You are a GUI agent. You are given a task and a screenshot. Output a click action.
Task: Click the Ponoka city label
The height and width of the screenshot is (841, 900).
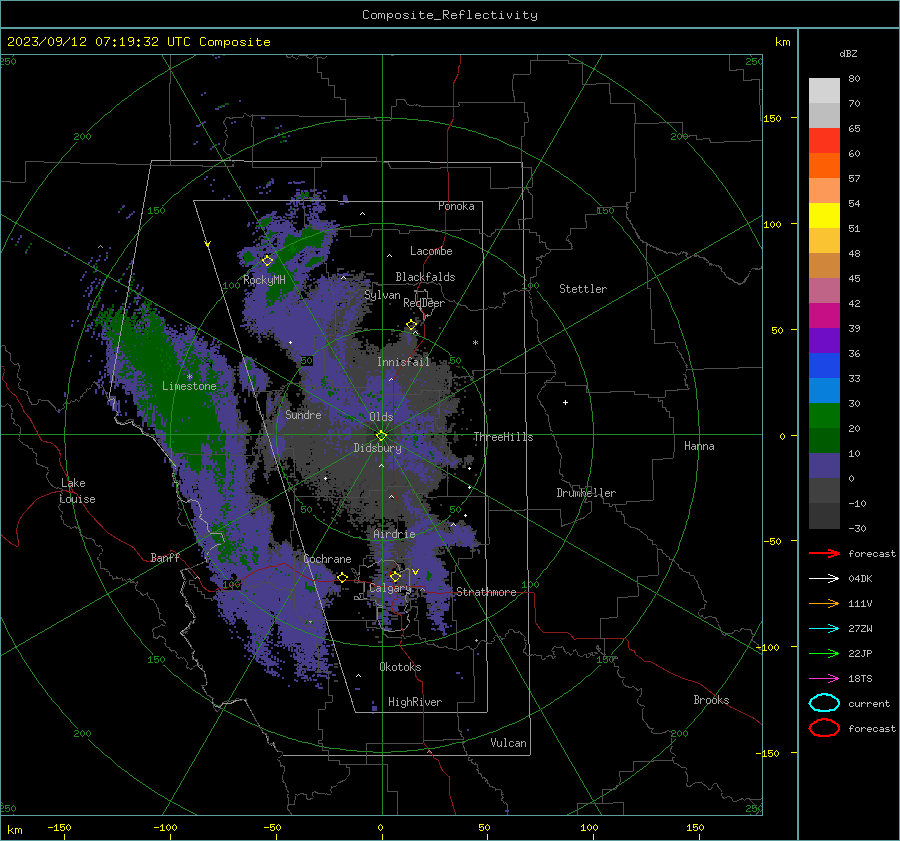tap(456, 206)
